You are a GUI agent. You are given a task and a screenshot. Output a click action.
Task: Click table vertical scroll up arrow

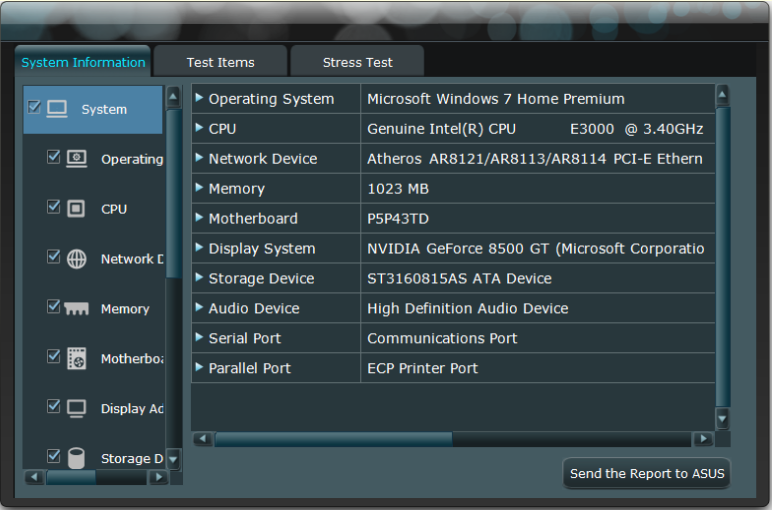(722, 96)
